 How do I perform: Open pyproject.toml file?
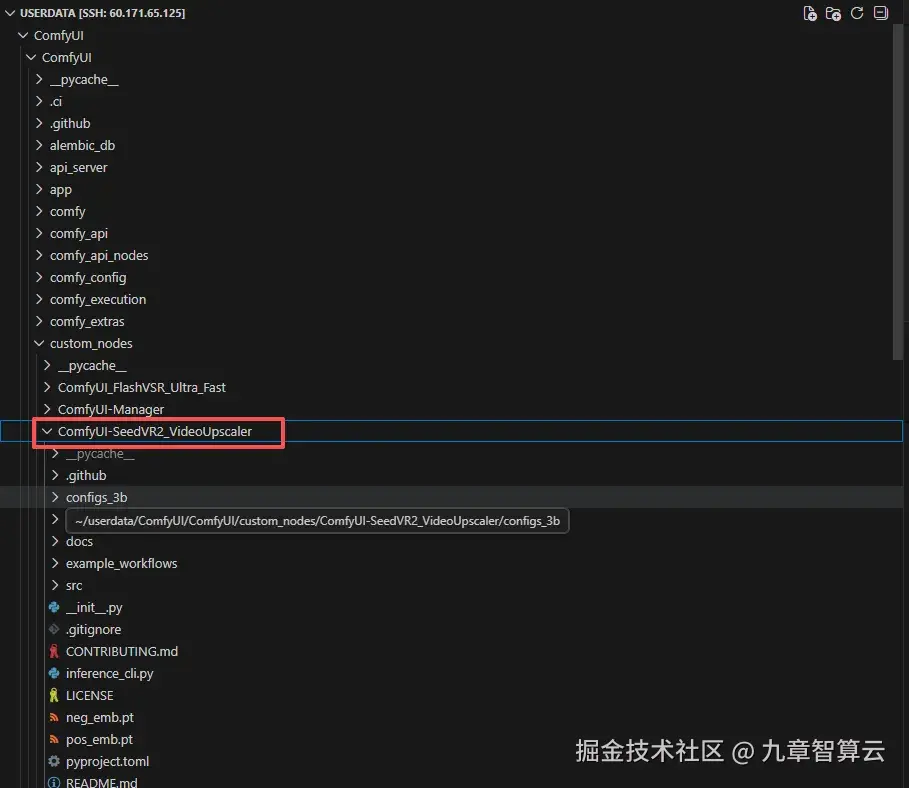coord(107,761)
